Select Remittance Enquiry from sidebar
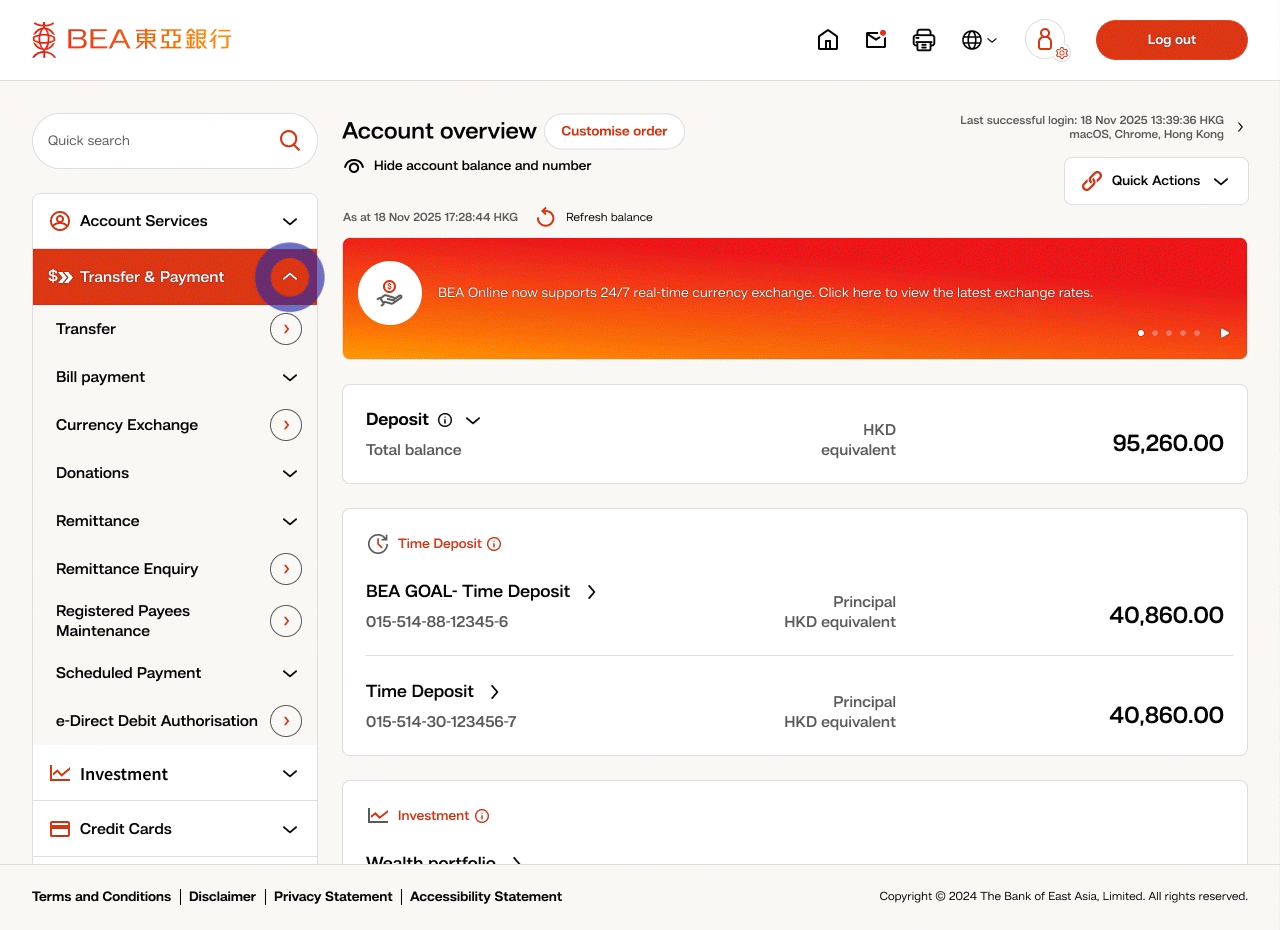 pyautogui.click(x=127, y=569)
